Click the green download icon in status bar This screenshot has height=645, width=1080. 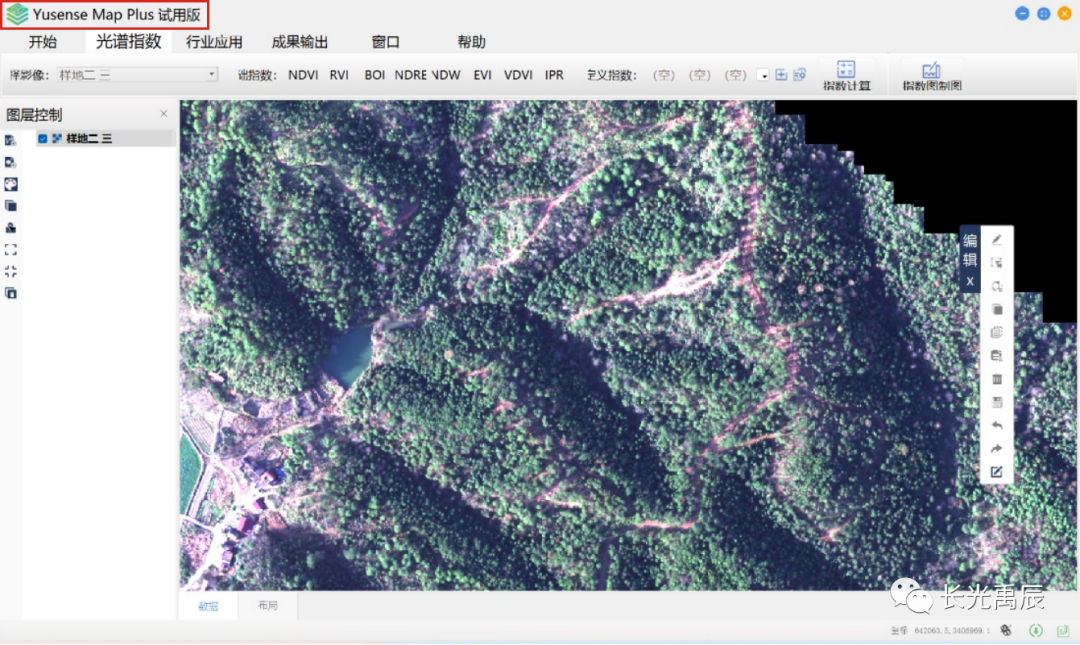[1036, 630]
